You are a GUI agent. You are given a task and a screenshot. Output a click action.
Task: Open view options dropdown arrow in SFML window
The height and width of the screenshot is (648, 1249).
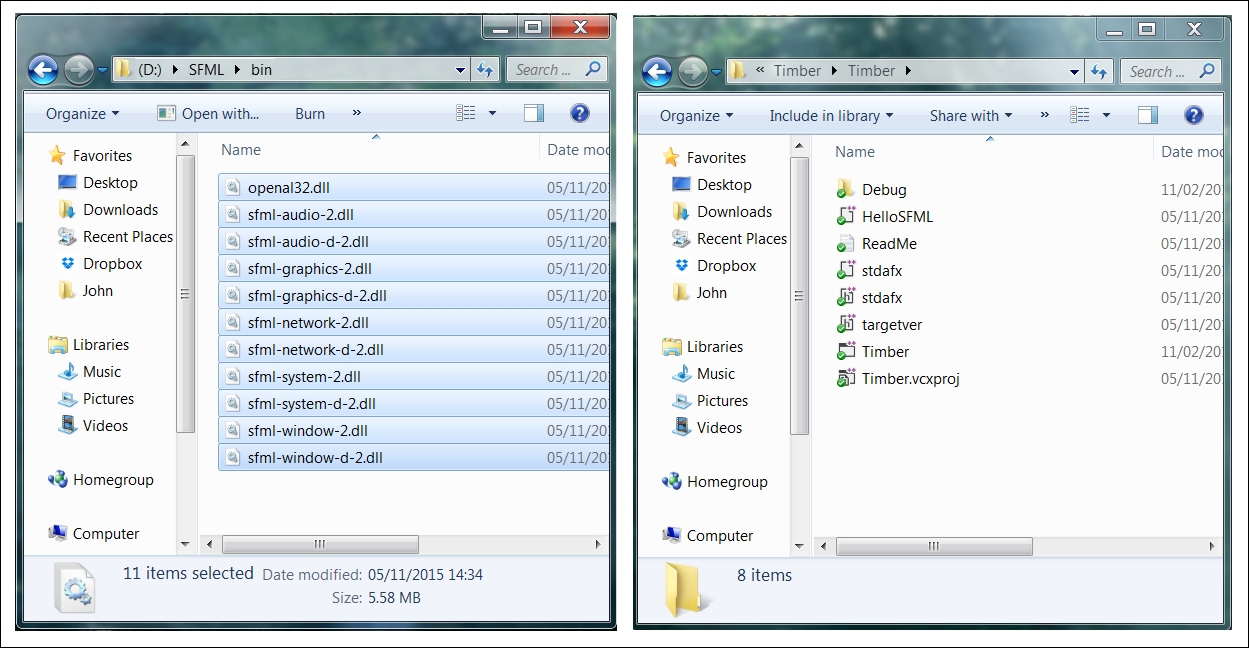click(492, 114)
